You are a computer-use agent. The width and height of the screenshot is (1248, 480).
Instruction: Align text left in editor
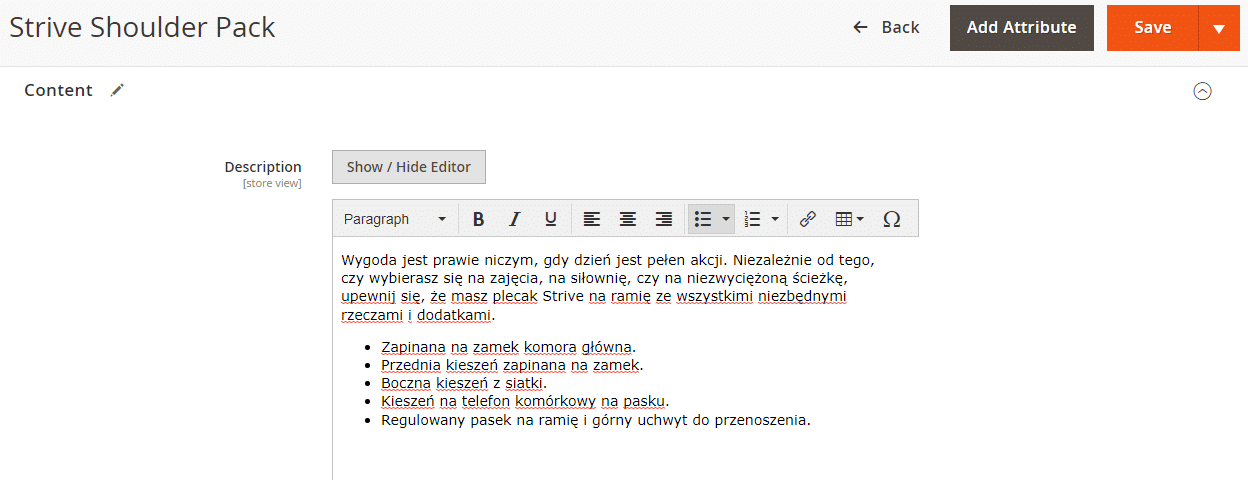point(592,219)
